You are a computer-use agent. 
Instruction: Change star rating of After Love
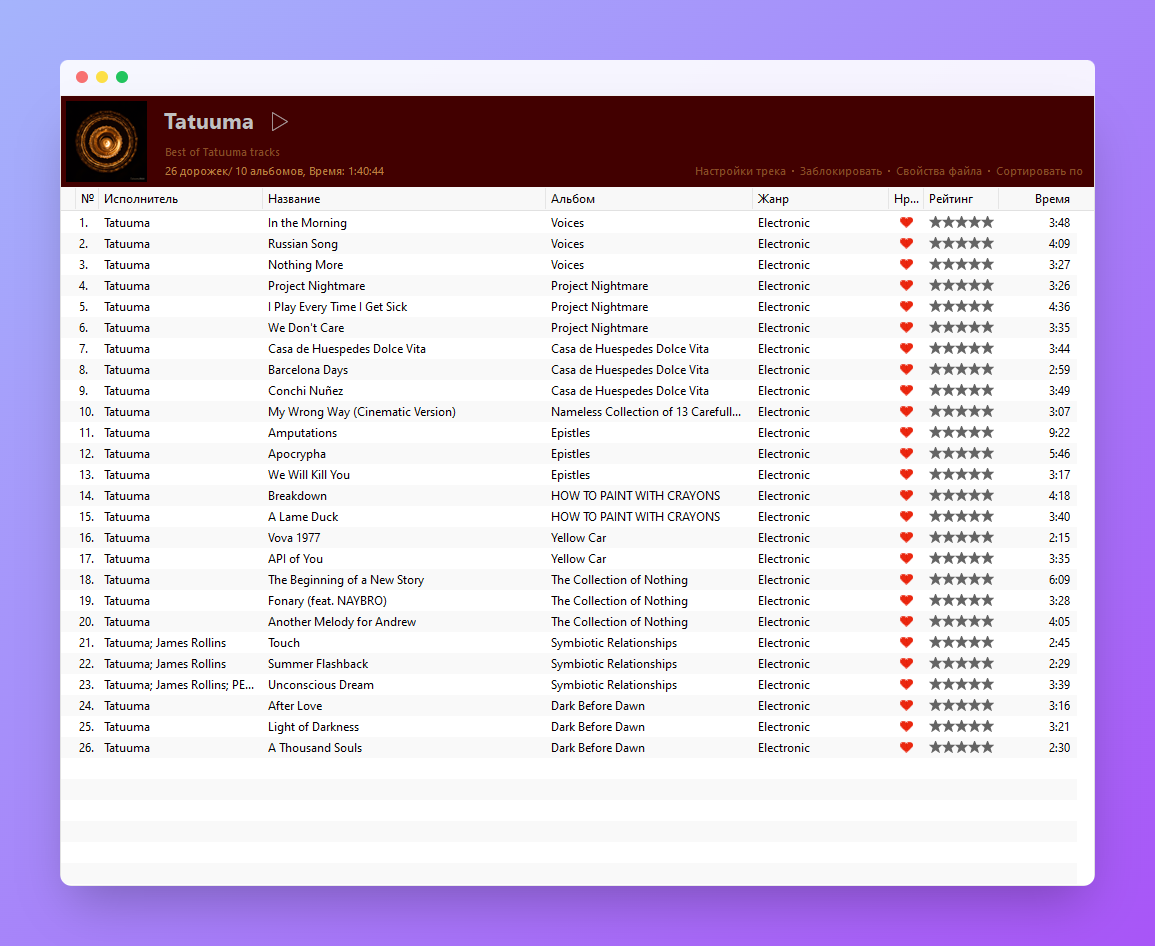point(961,705)
